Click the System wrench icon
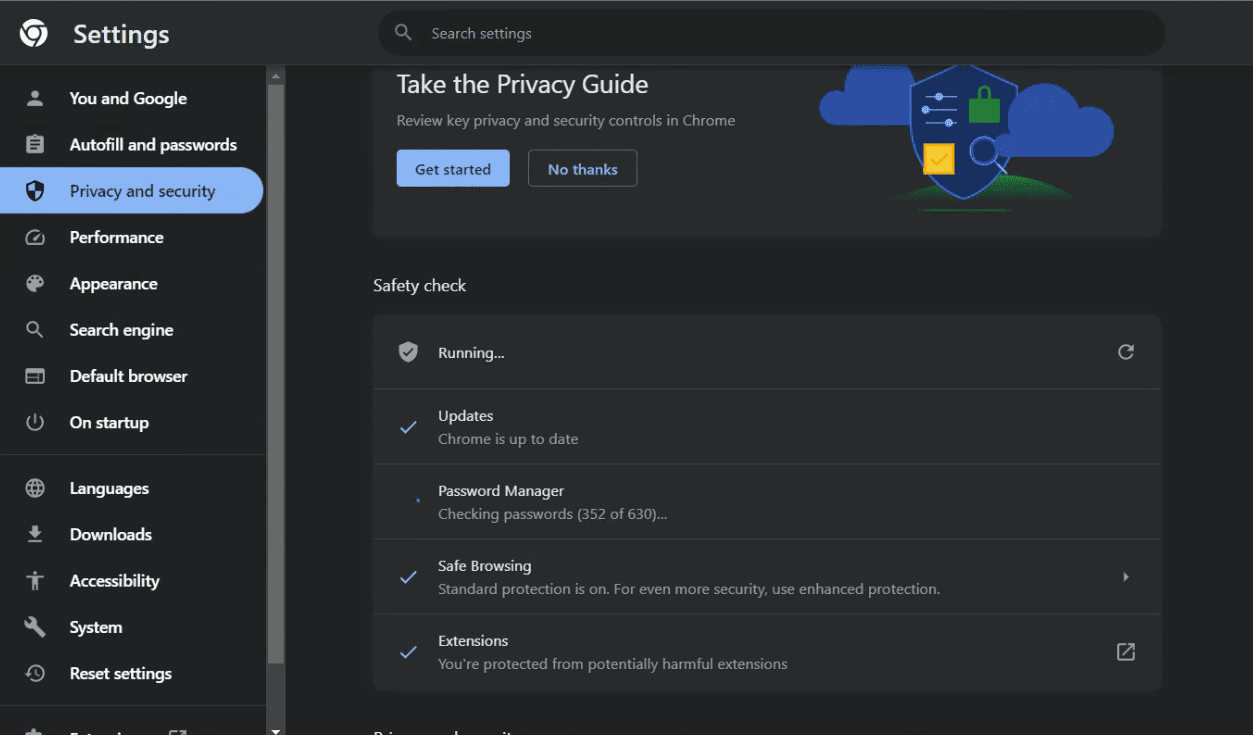 pyautogui.click(x=35, y=627)
